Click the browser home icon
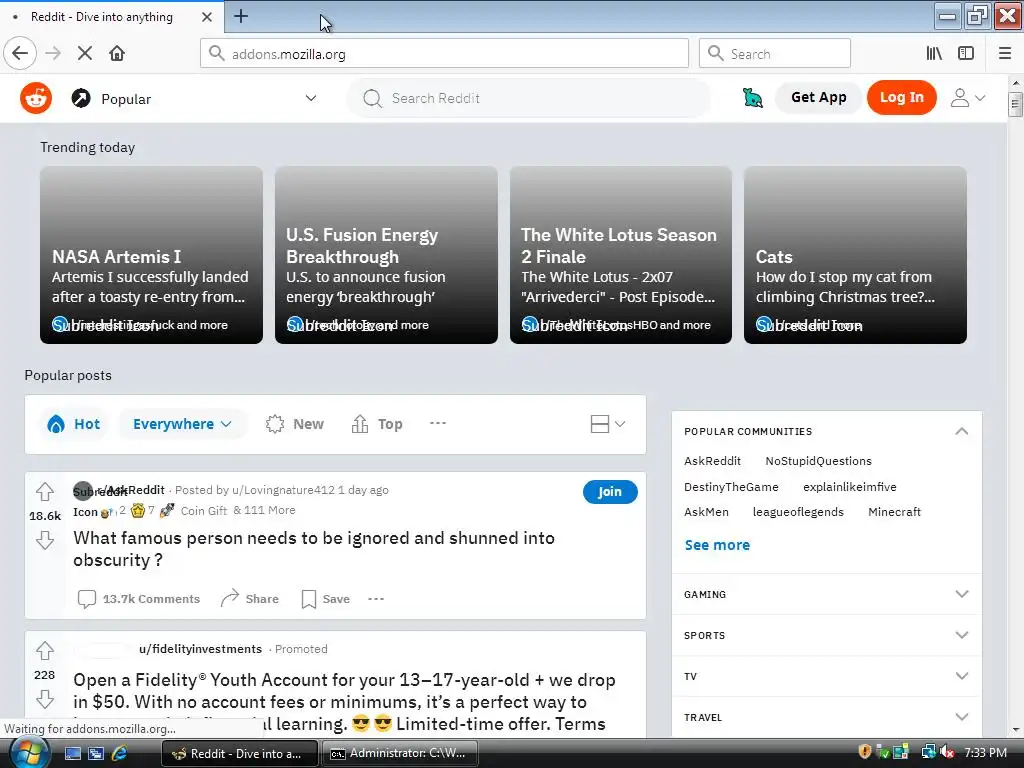Screen dimensions: 1024x768 pyautogui.click(x=117, y=54)
